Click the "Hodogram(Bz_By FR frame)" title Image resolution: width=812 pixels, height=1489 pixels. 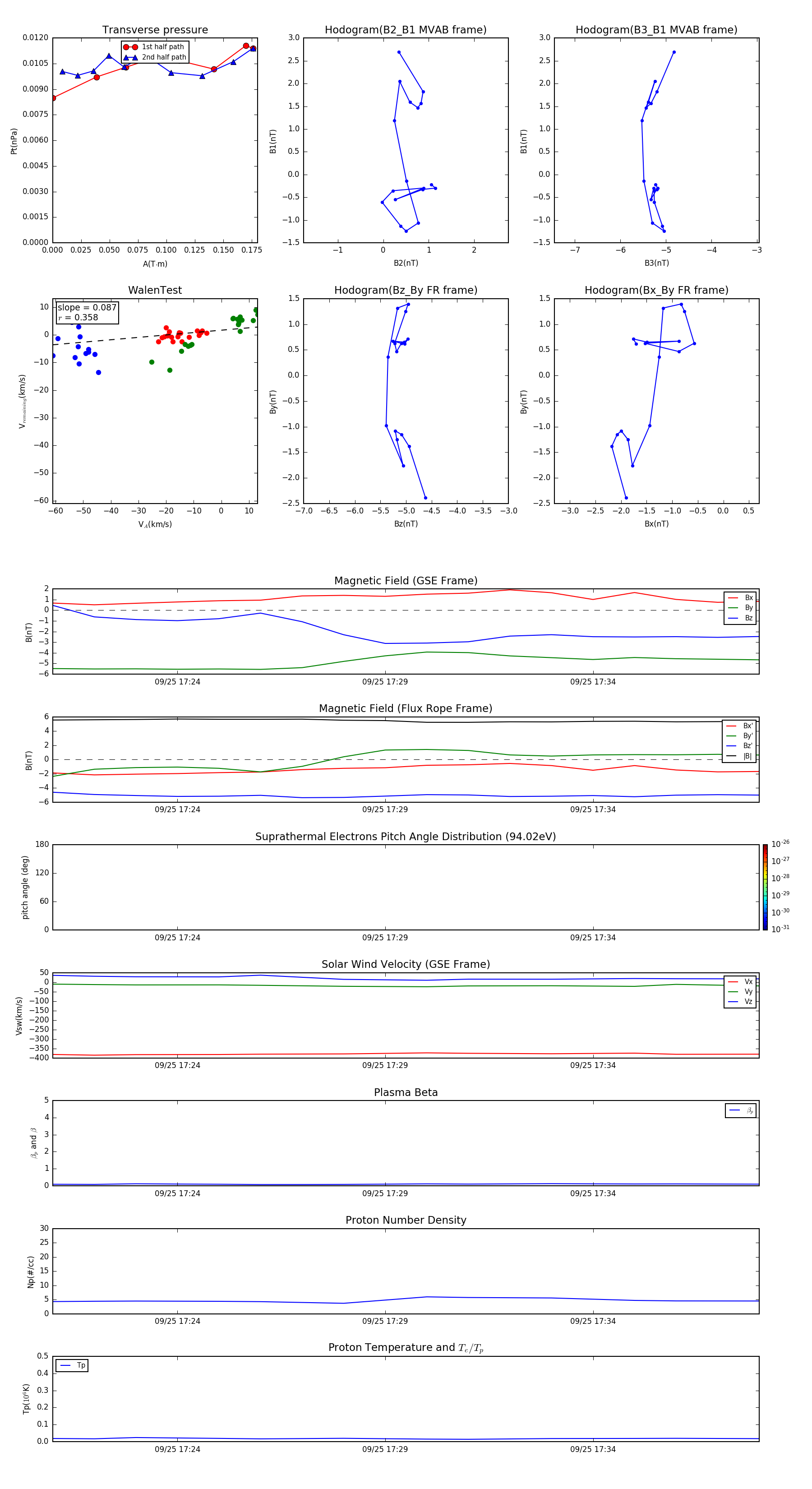[x=406, y=290]
